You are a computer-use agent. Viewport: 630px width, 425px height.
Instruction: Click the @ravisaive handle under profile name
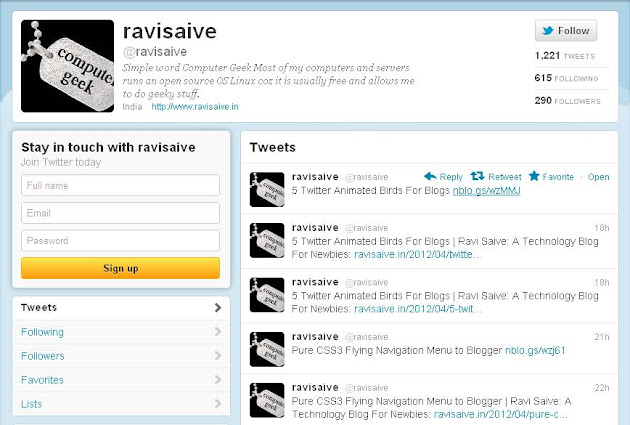155,52
